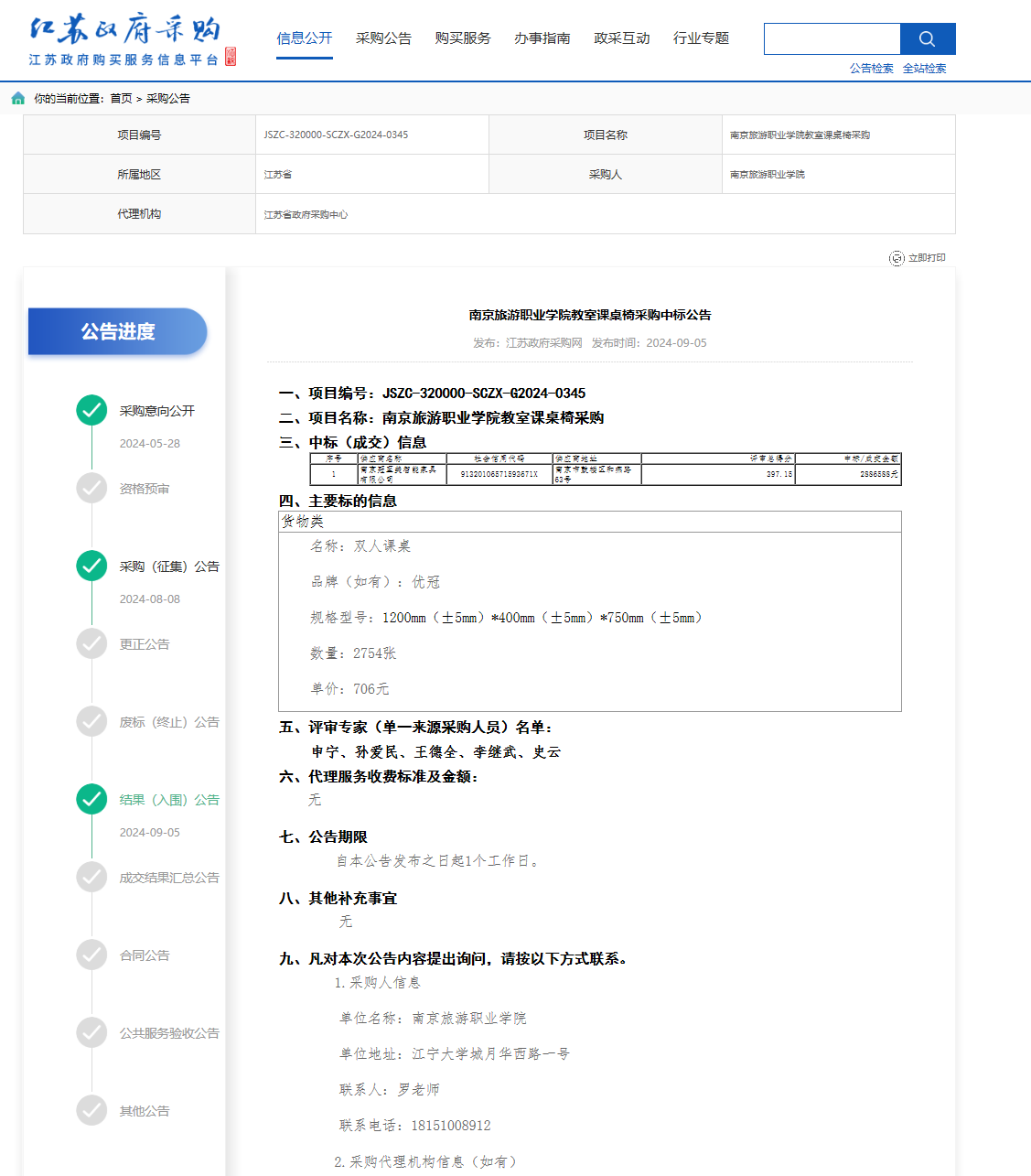Select 公告检索 search option
The height and width of the screenshot is (1176, 1031).
[872, 69]
